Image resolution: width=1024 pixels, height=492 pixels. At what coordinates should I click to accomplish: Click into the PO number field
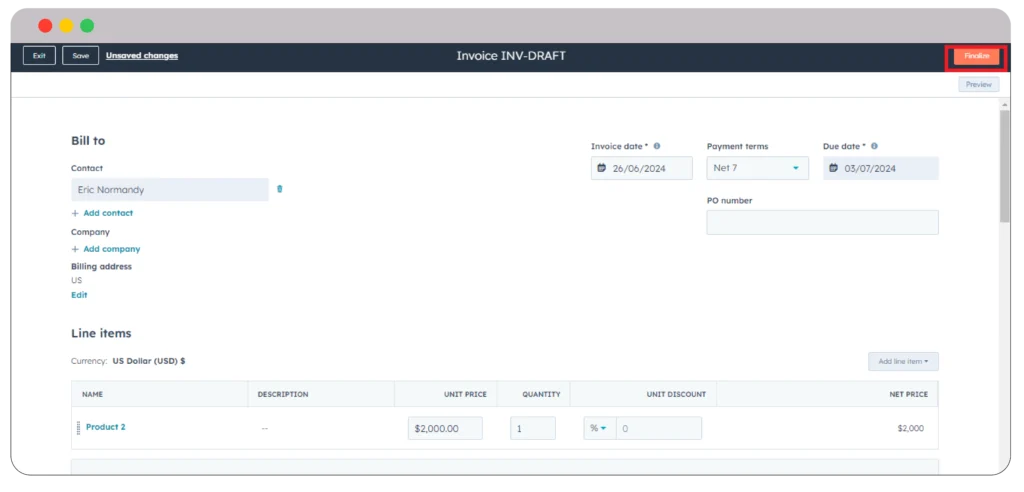[x=822, y=222]
